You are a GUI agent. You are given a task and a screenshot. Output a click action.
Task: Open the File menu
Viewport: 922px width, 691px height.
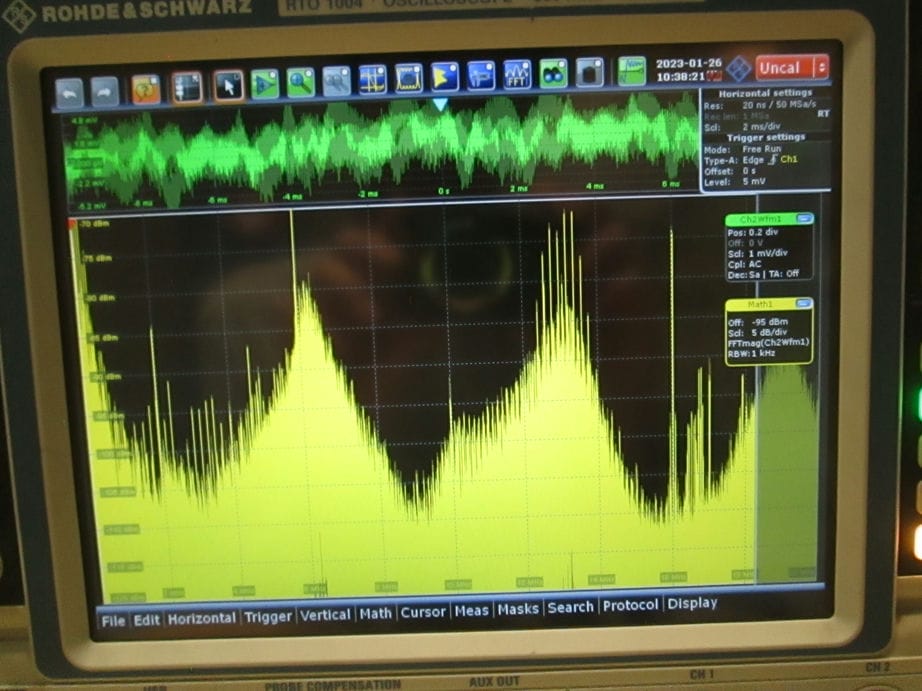pyautogui.click(x=113, y=621)
